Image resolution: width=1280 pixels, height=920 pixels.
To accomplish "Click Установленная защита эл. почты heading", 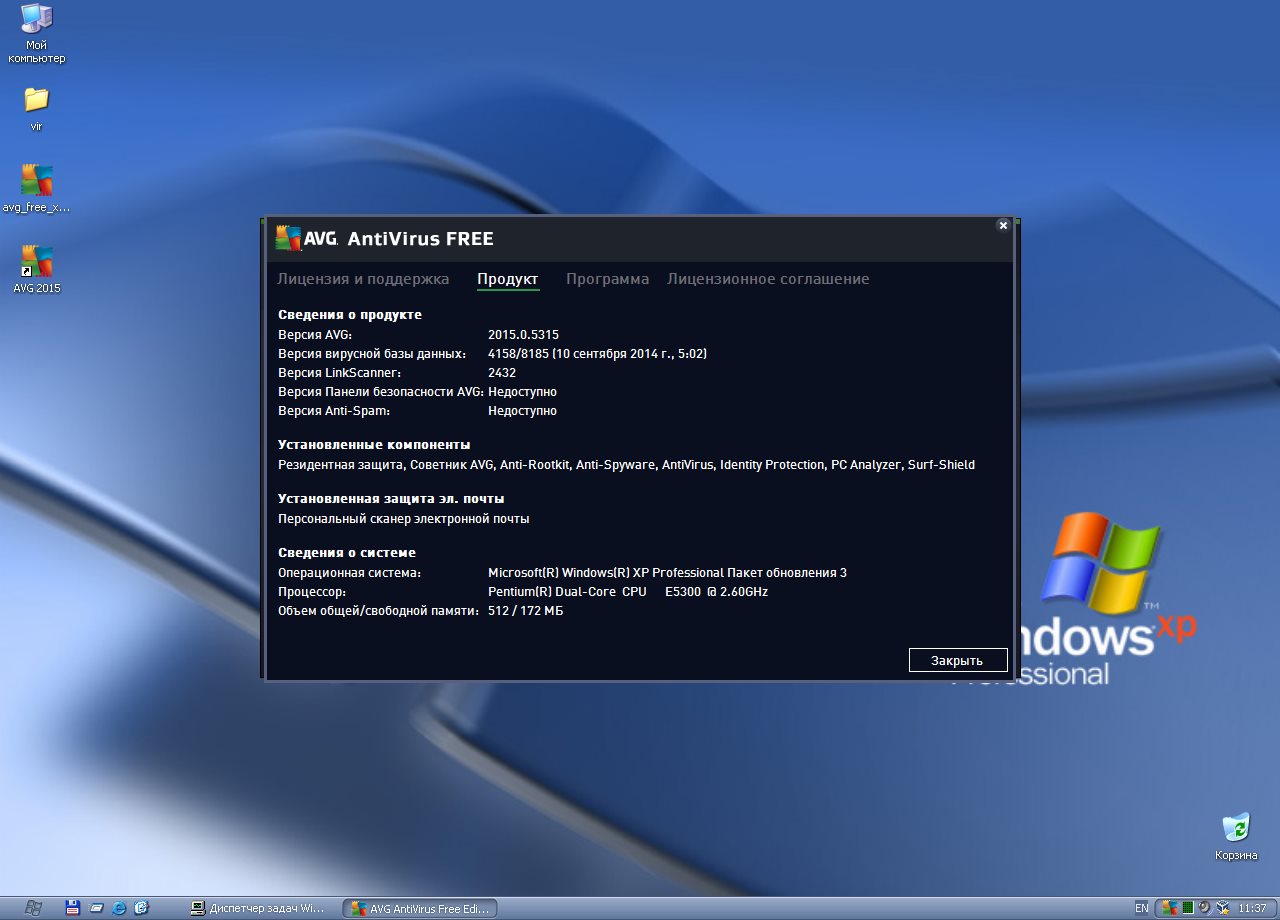I will (x=391, y=498).
